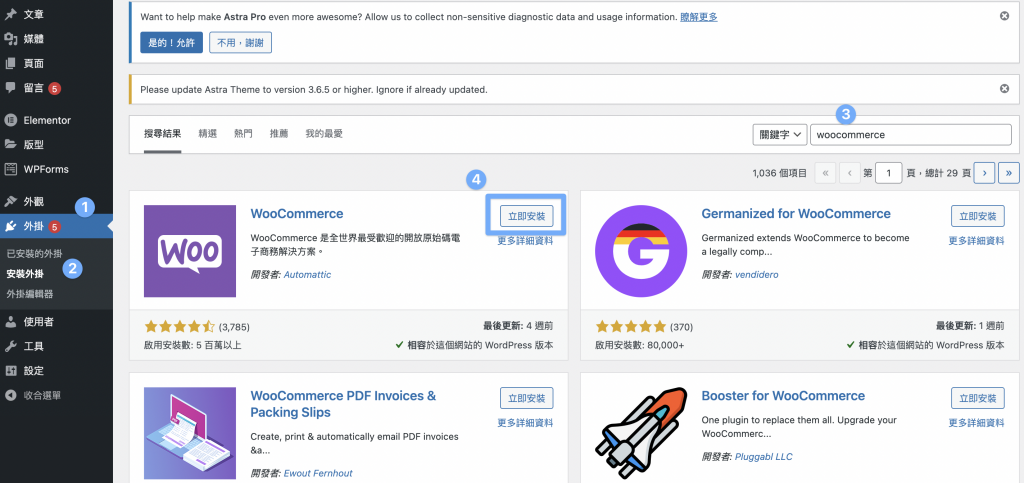Screen dimensions: 1024x483
Task: Open developer Pluggabl LLC link
Action: tap(763, 457)
